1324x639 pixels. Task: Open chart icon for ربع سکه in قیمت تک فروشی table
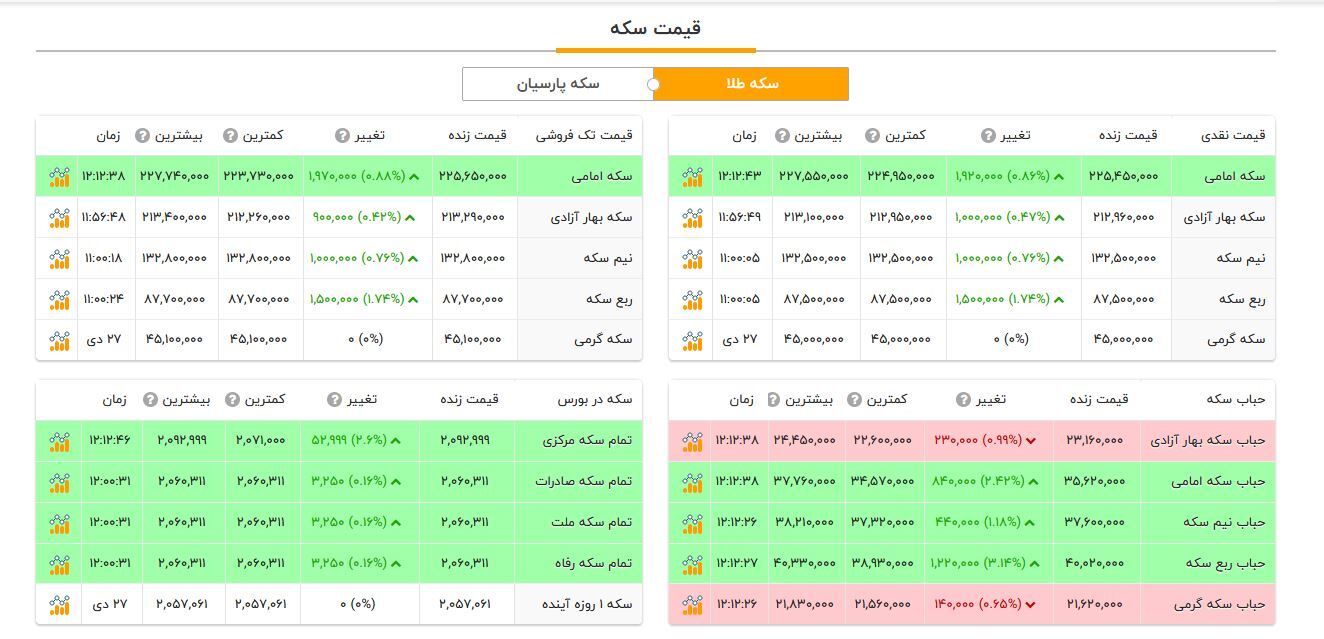click(x=59, y=299)
